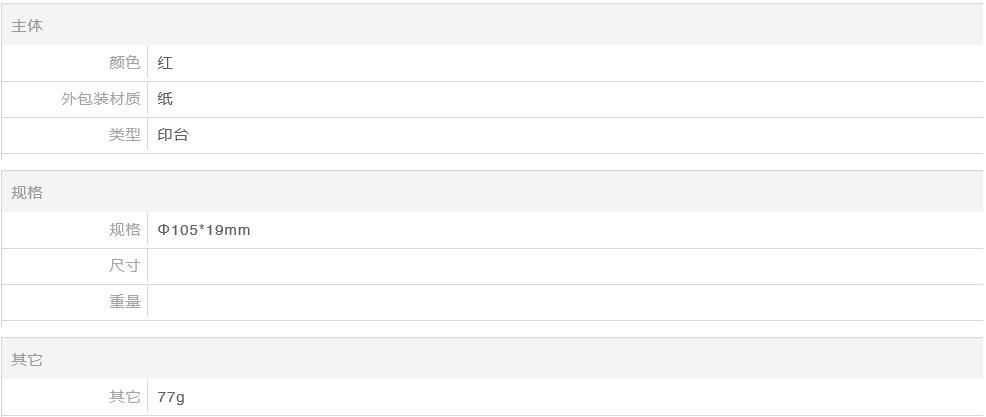Select the Φ105*19mm specification value

tap(204, 230)
